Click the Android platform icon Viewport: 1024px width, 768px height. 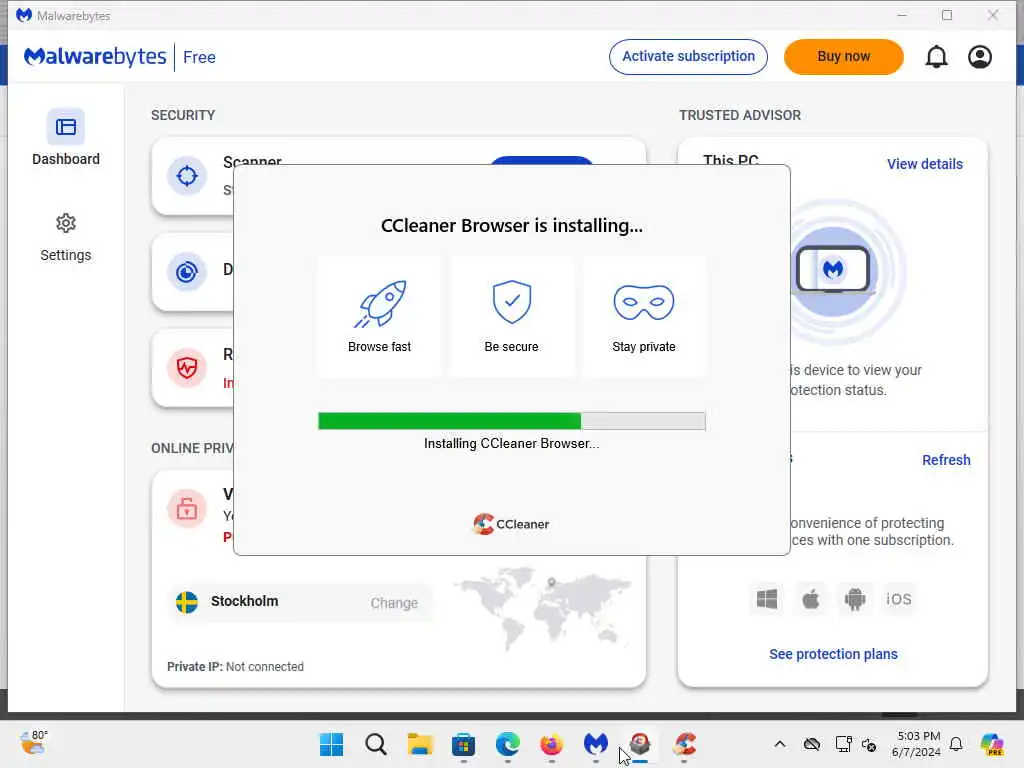pyautogui.click(x=854, y=599)
